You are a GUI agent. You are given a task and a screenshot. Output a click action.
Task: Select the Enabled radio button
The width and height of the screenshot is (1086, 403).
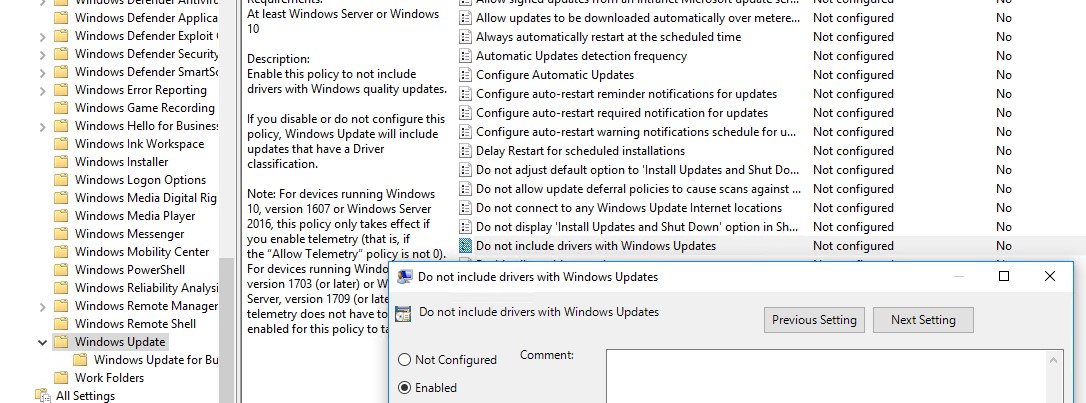click(405, 388)
